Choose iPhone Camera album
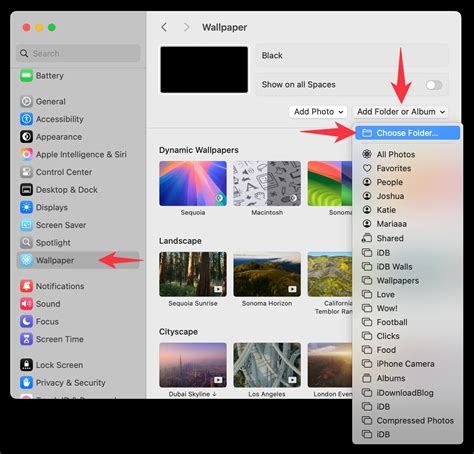The height and width of the screenshot is (454, 474). [408, 364]
